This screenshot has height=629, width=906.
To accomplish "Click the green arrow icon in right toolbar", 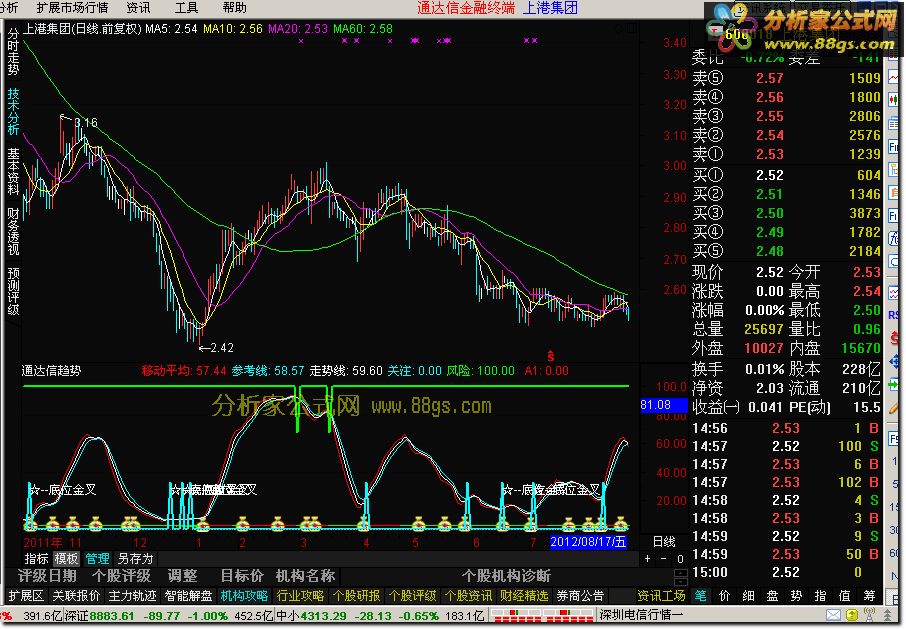I will [x=894, y=385].
